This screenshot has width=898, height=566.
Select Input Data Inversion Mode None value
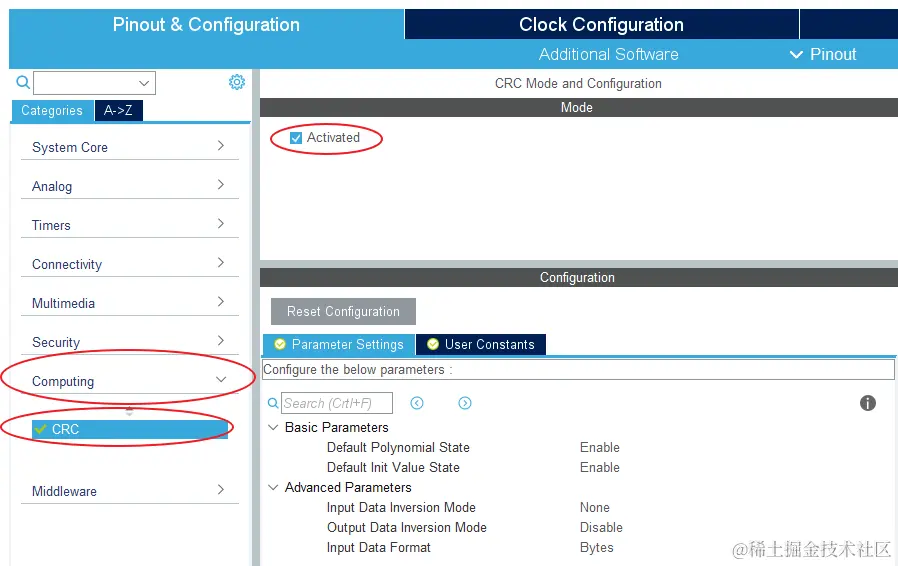pos(594,508)
